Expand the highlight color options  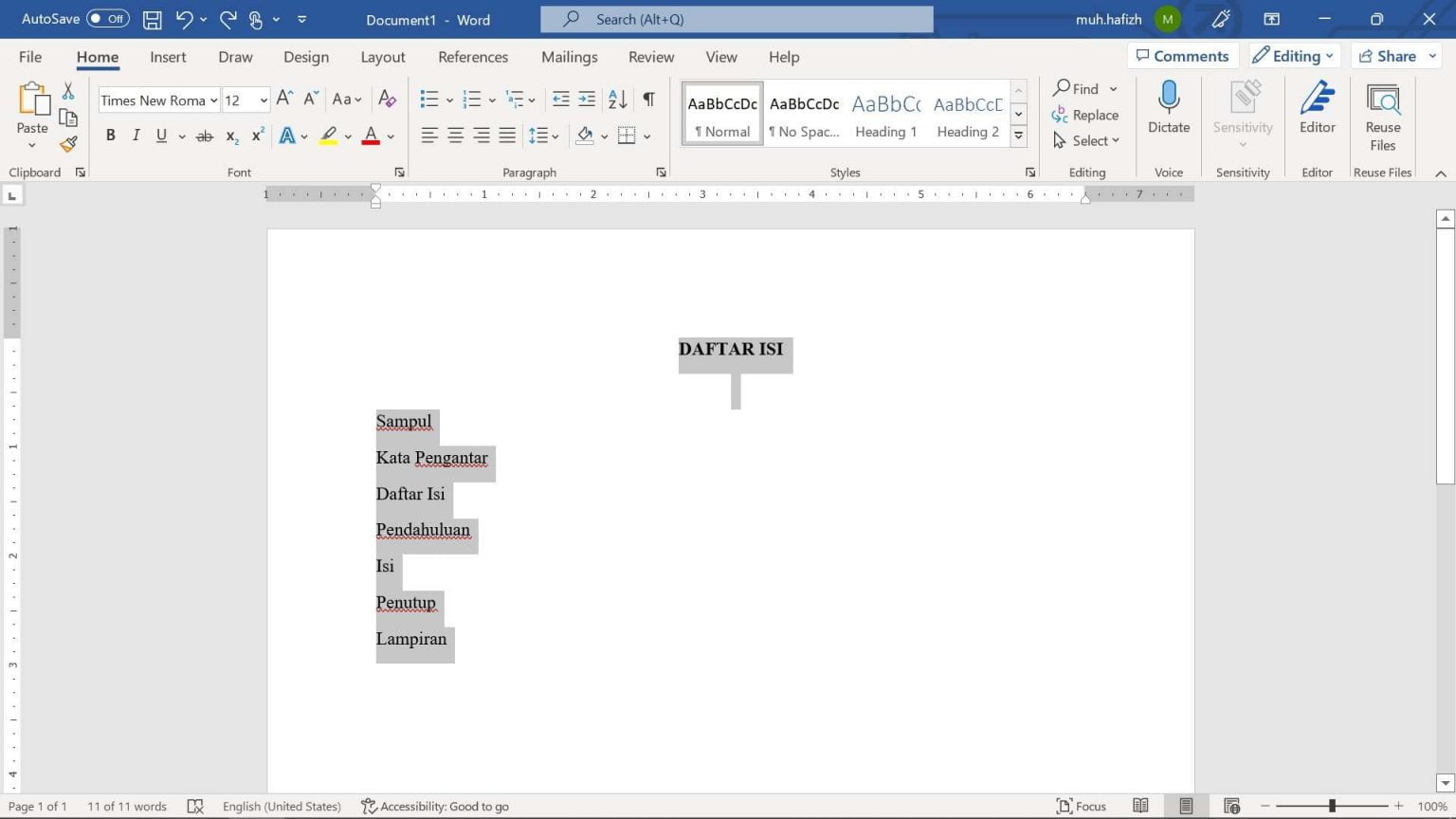[x=347, y=136]
